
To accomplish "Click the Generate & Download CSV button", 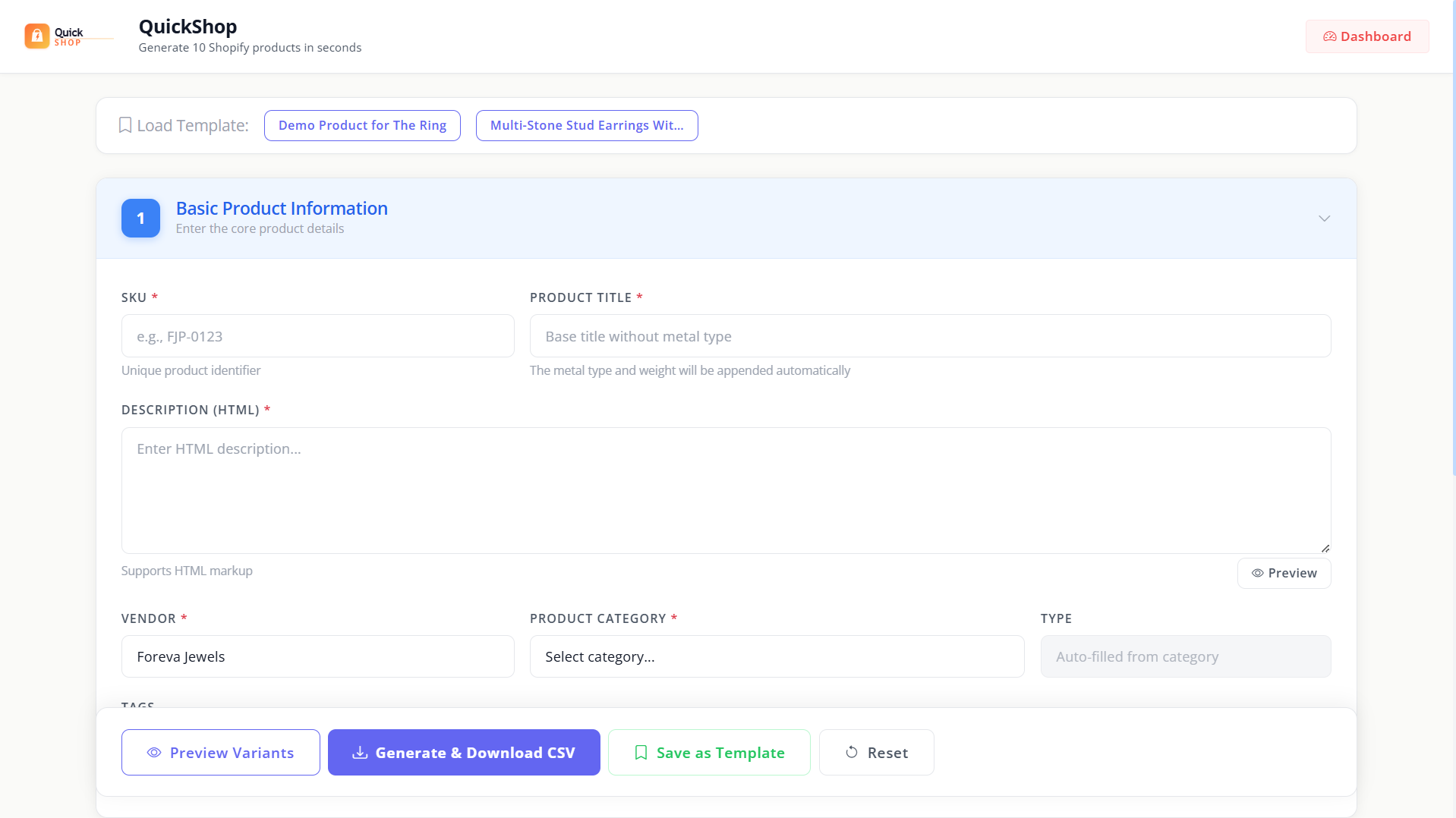I will click(x=464, y=752).
